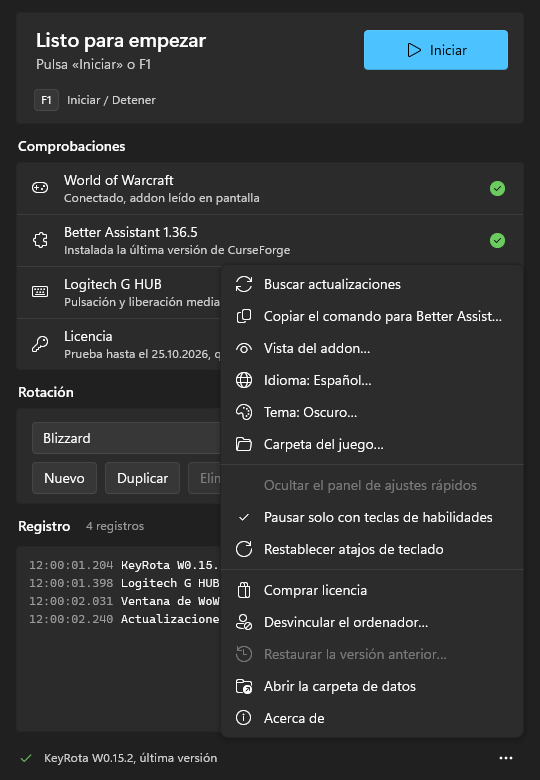Image resolution: width=540 pixels, height=780 pixels.
Task: Click the 12:00:01.204 KeyRota log line
Action: click(x=124, y=565)
